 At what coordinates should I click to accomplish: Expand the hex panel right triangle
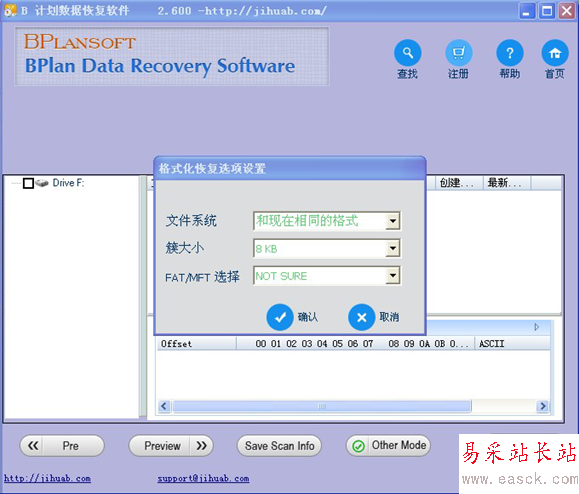tap(537, 327)
